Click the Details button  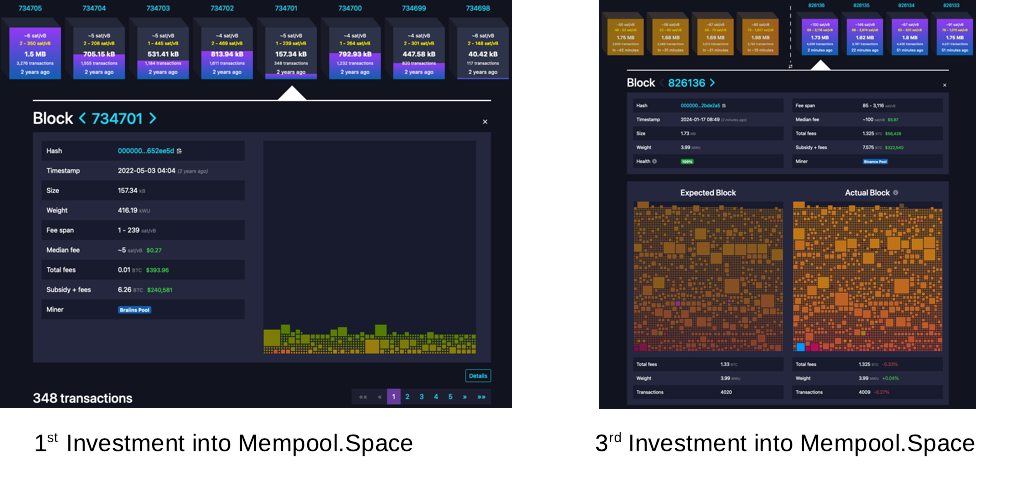pyautogui.click(x=478, y=376)
